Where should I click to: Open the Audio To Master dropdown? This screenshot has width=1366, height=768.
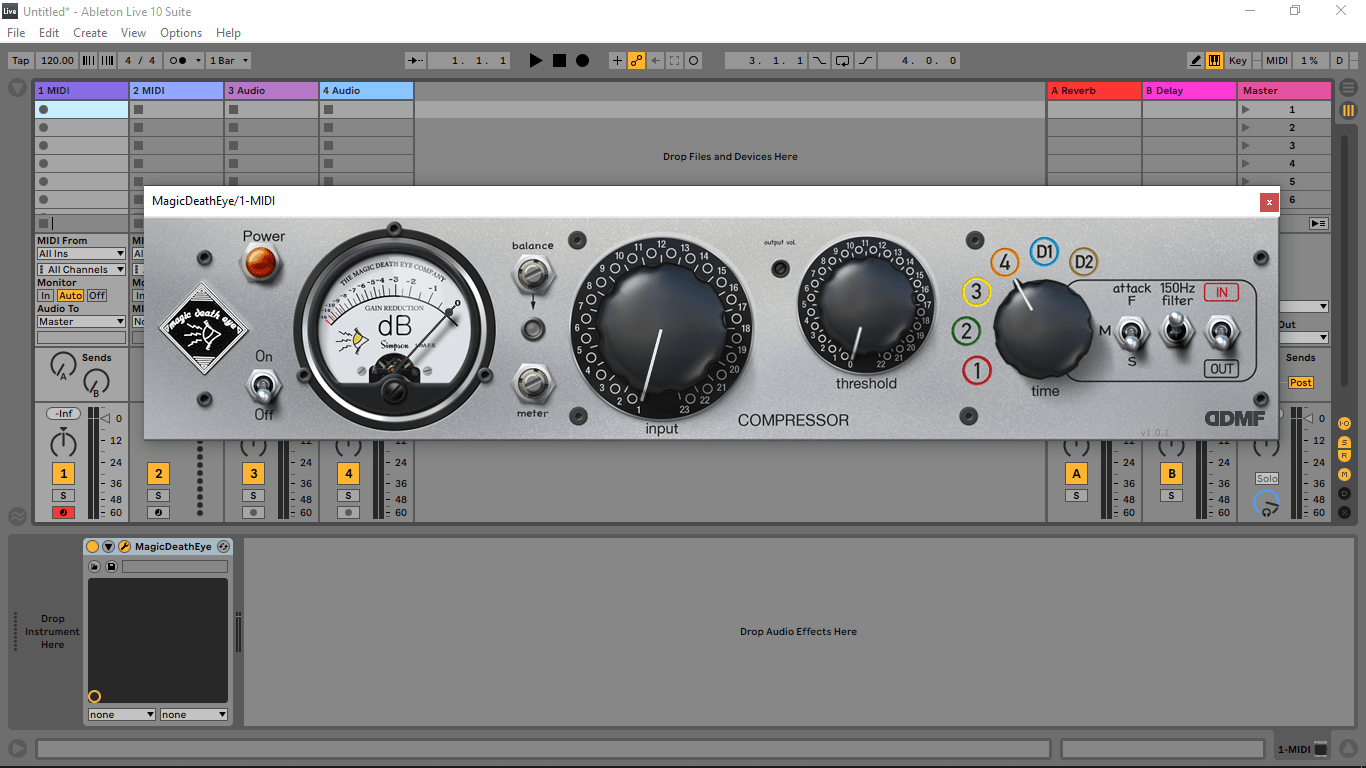81,322
